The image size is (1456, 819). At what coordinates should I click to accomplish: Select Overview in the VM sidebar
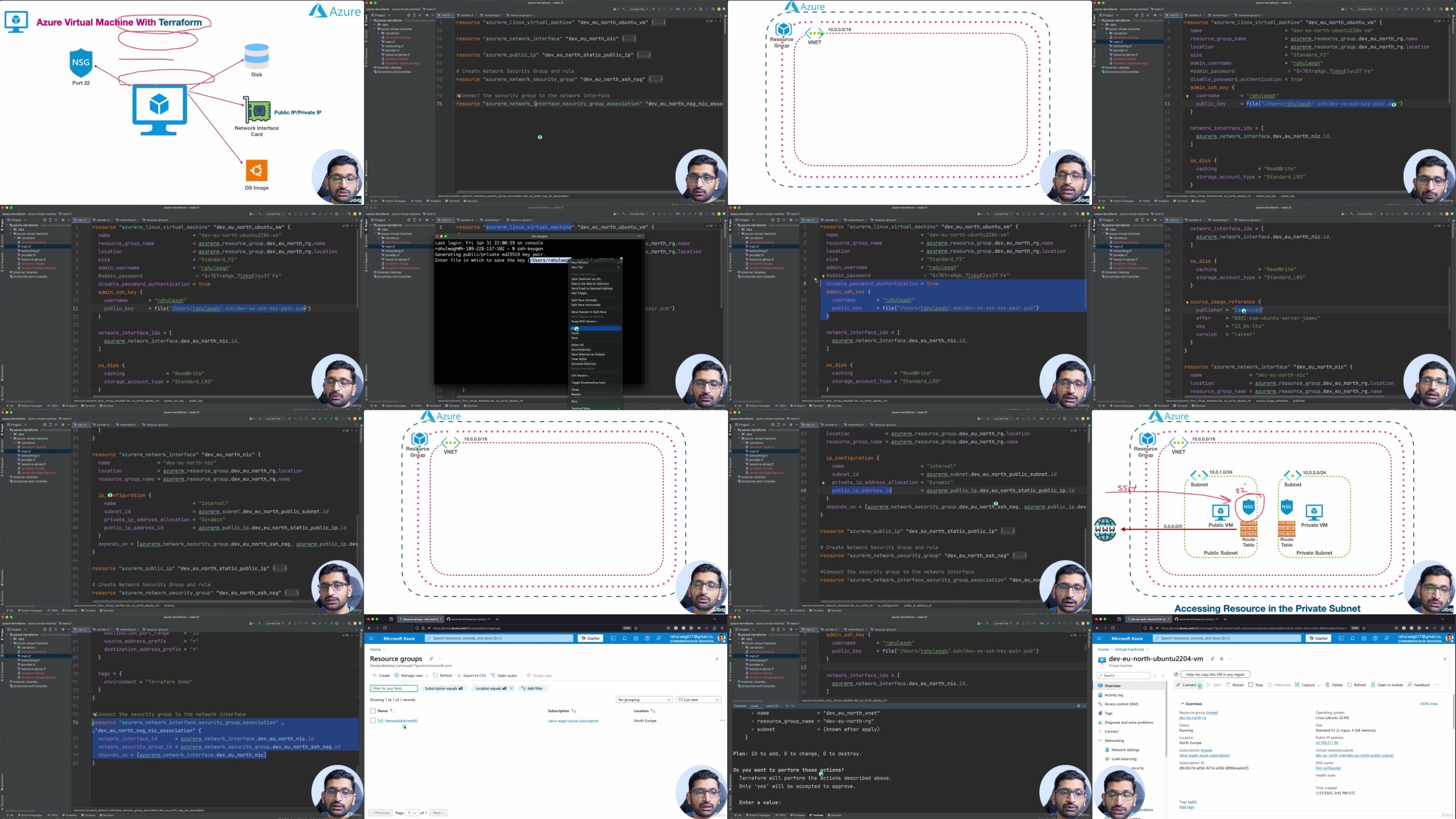[x=1128, y=686]
